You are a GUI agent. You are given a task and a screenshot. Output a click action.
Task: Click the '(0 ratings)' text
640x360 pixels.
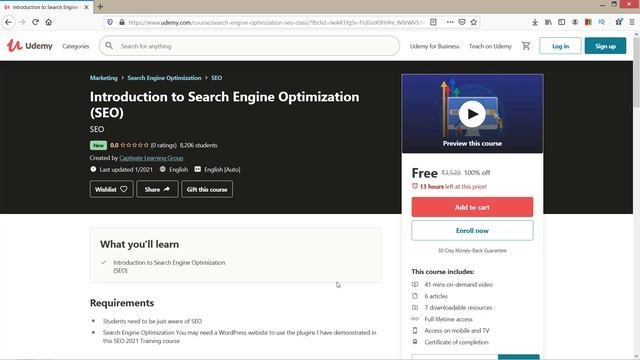(x=163, y=145)
